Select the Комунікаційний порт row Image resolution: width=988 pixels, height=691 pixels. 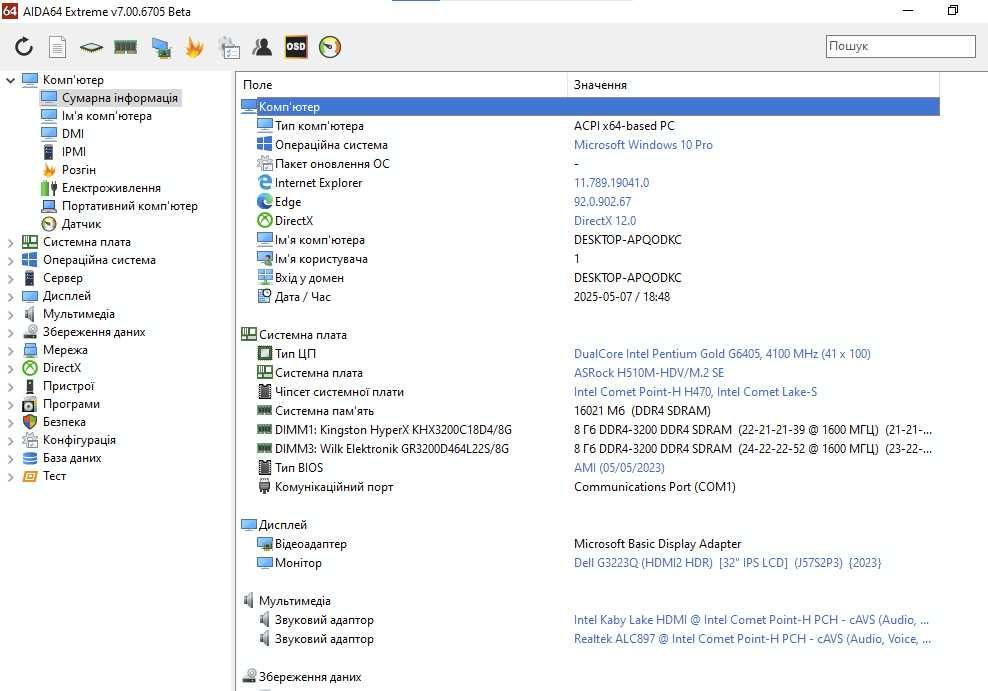(590, 487)
